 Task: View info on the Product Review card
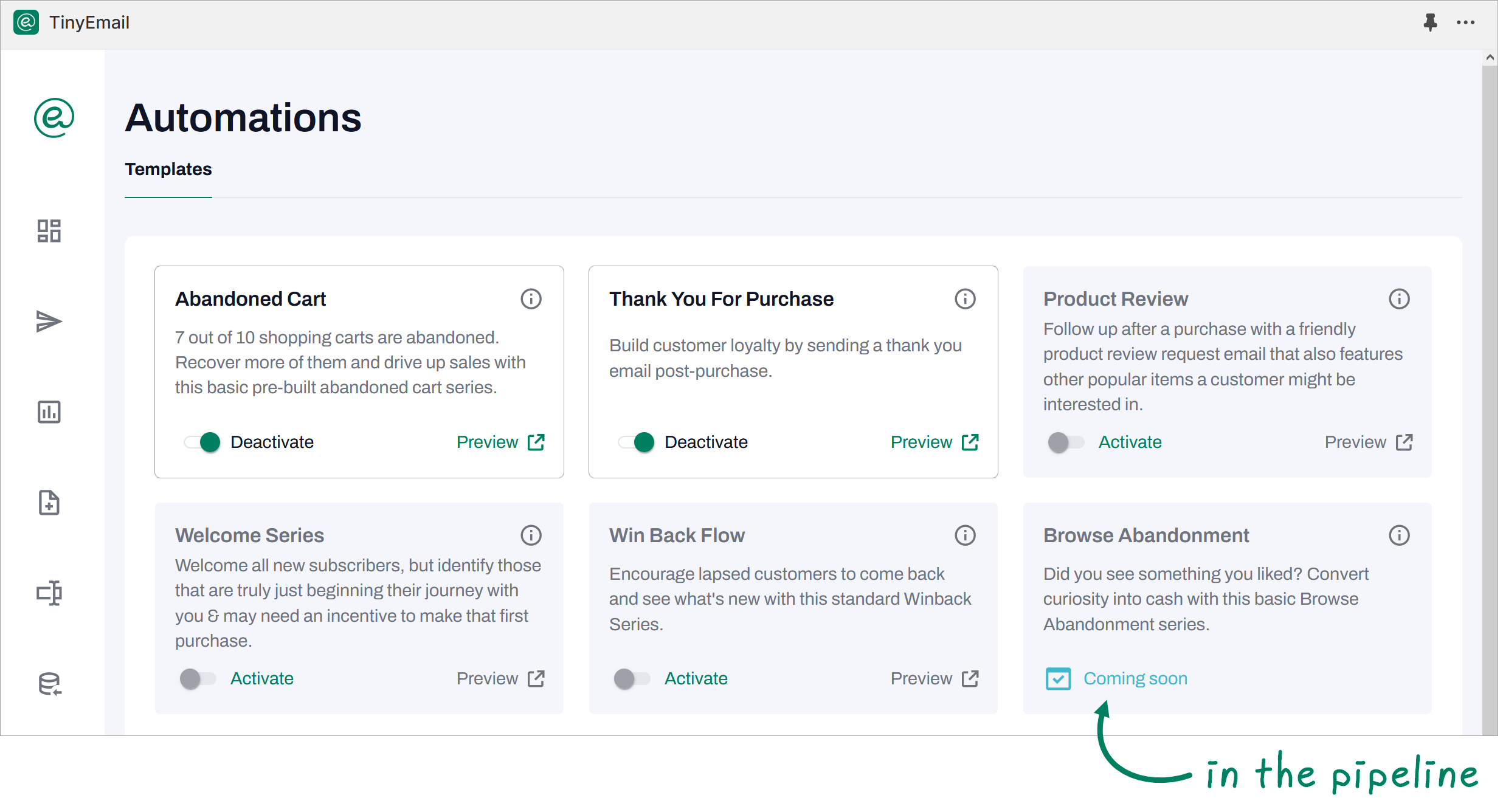pyautogui.click(x=1399, y=298)
